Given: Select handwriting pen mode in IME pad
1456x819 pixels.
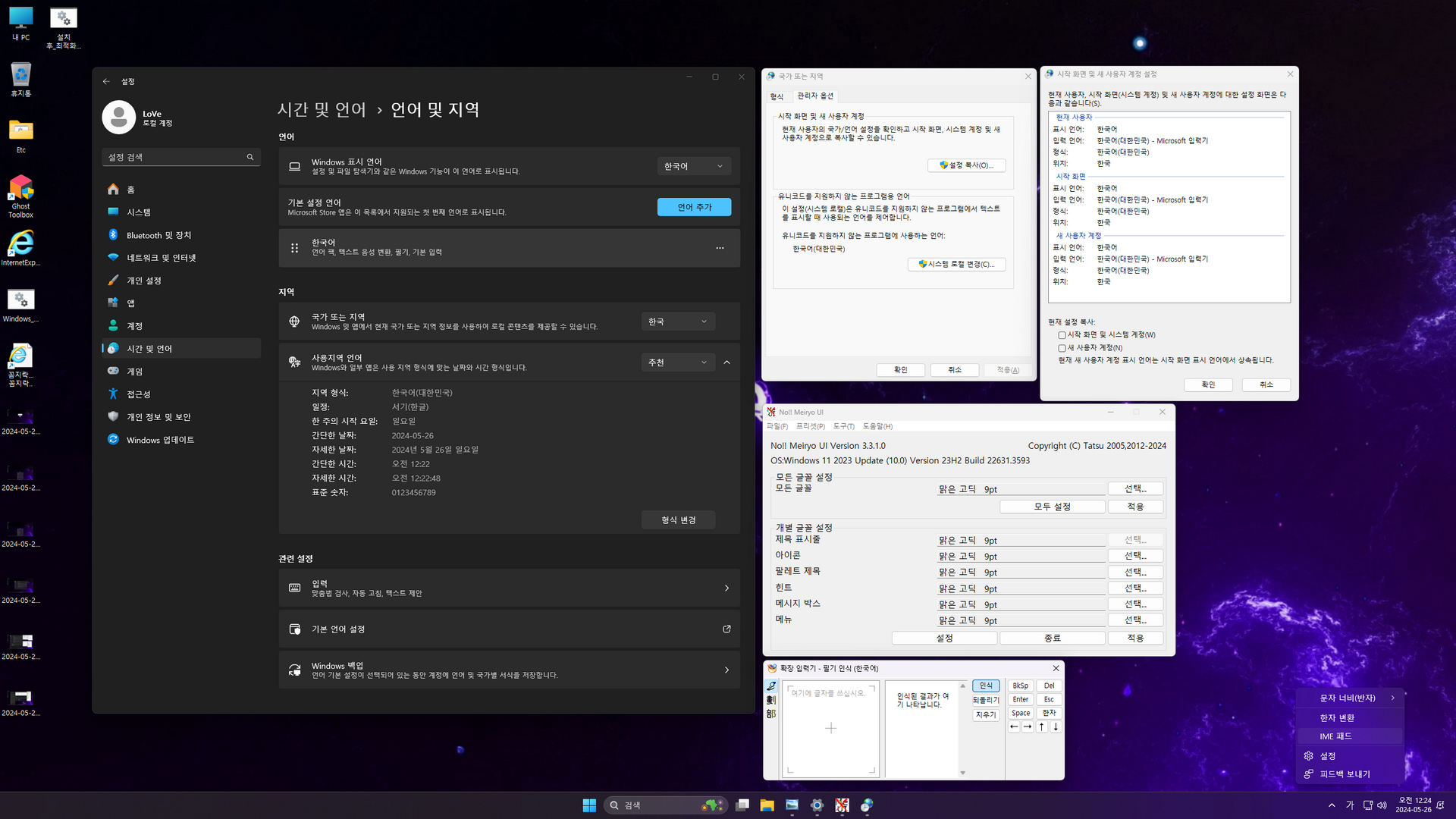Looking at the screenshot, I should (x=771, y=686).
